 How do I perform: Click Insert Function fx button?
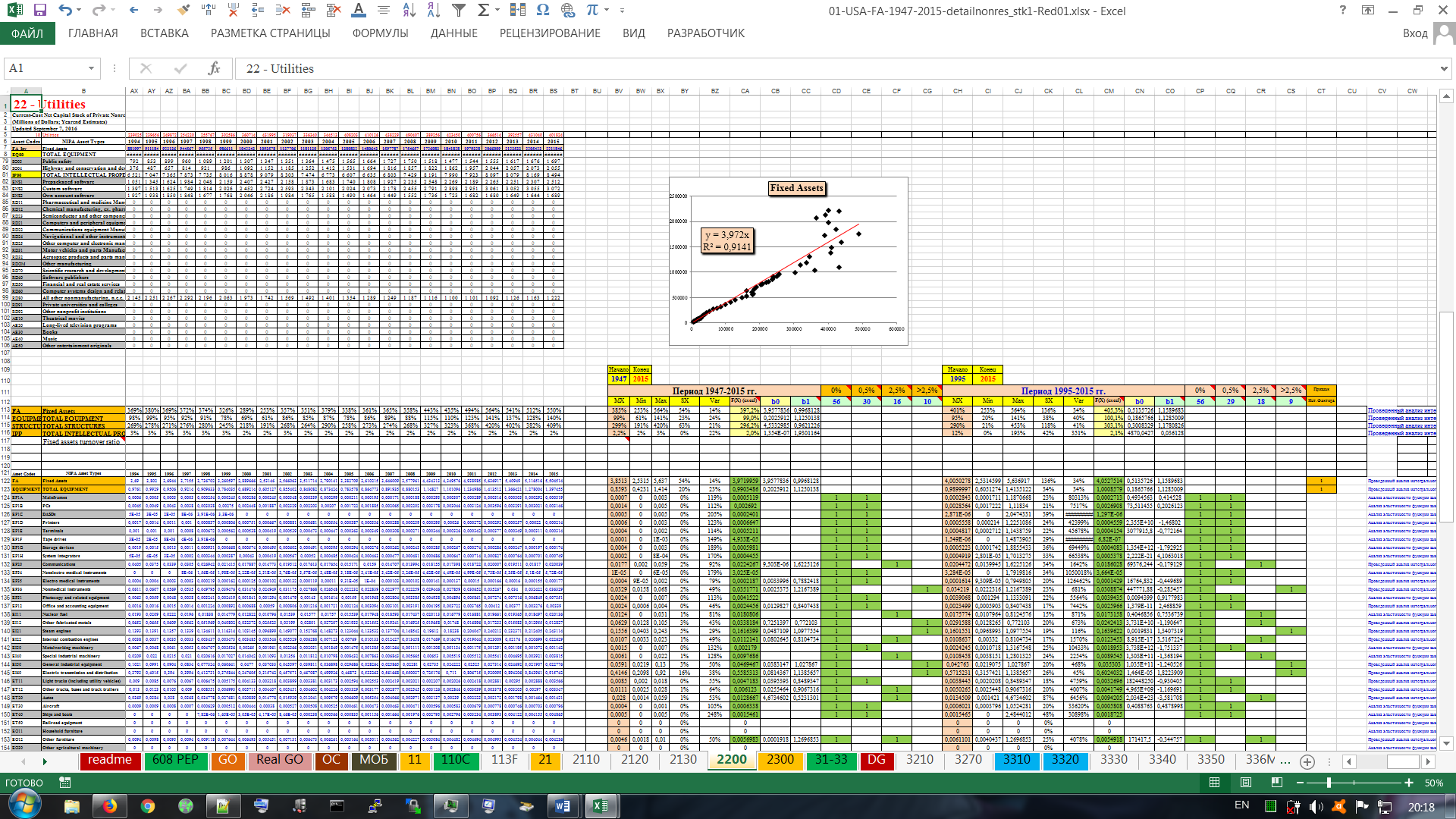pos(215,68)
